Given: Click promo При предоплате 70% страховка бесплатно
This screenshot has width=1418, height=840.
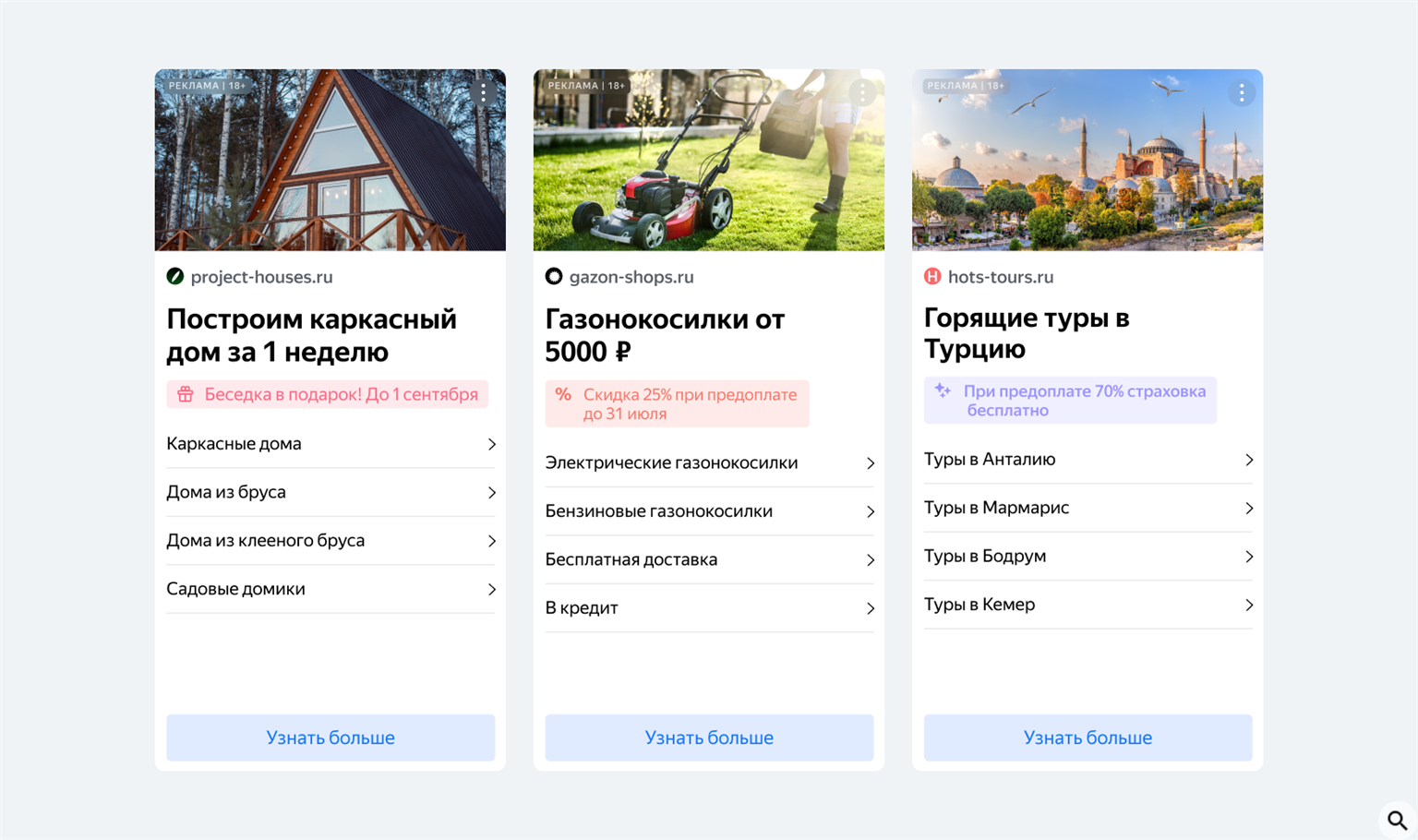Looking at the screenshot, I should (x=1070, y=401).
